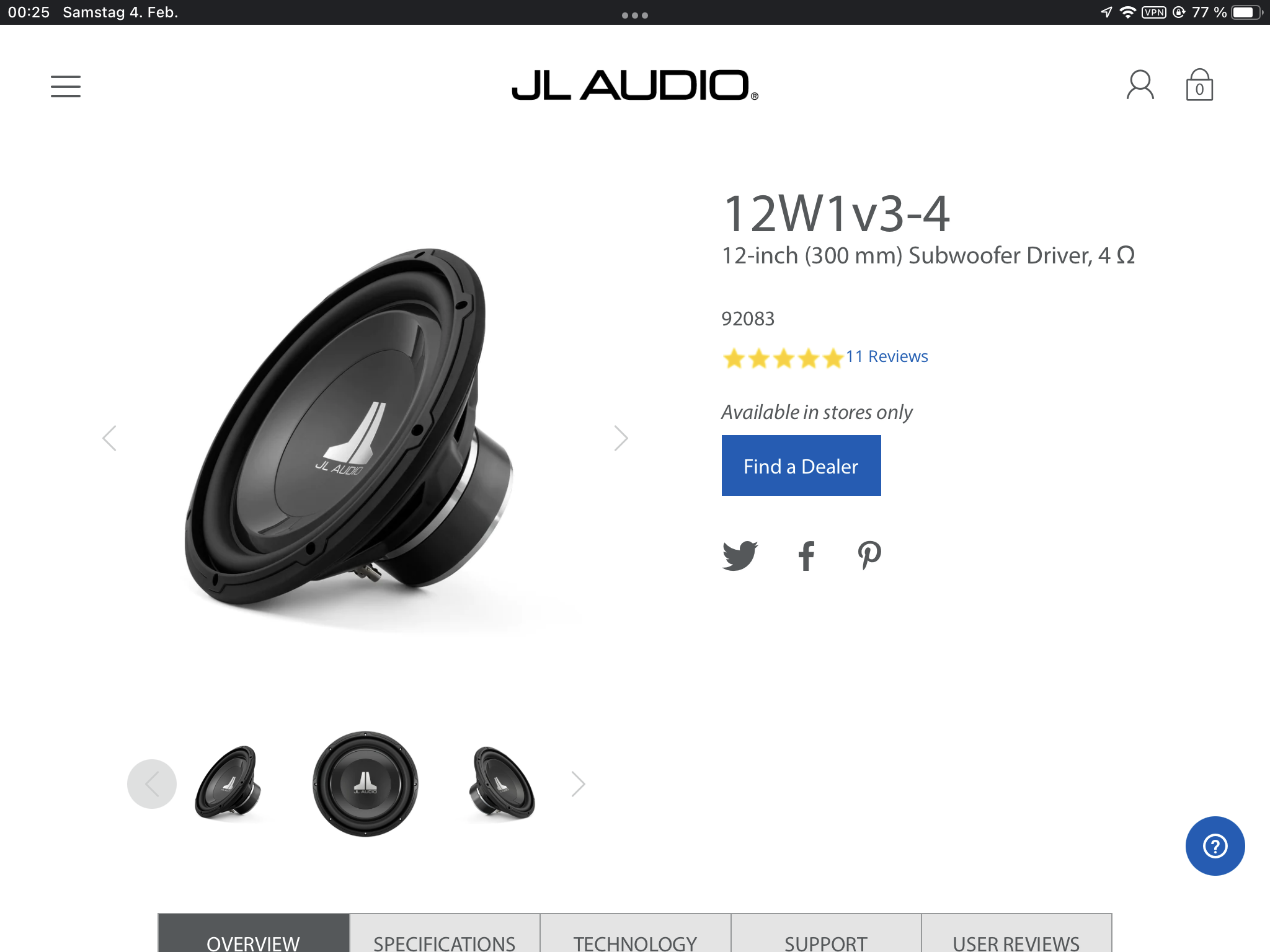Show previous main product image
The width and height of the screenshot is (1270, 952).
pos(110,438)
